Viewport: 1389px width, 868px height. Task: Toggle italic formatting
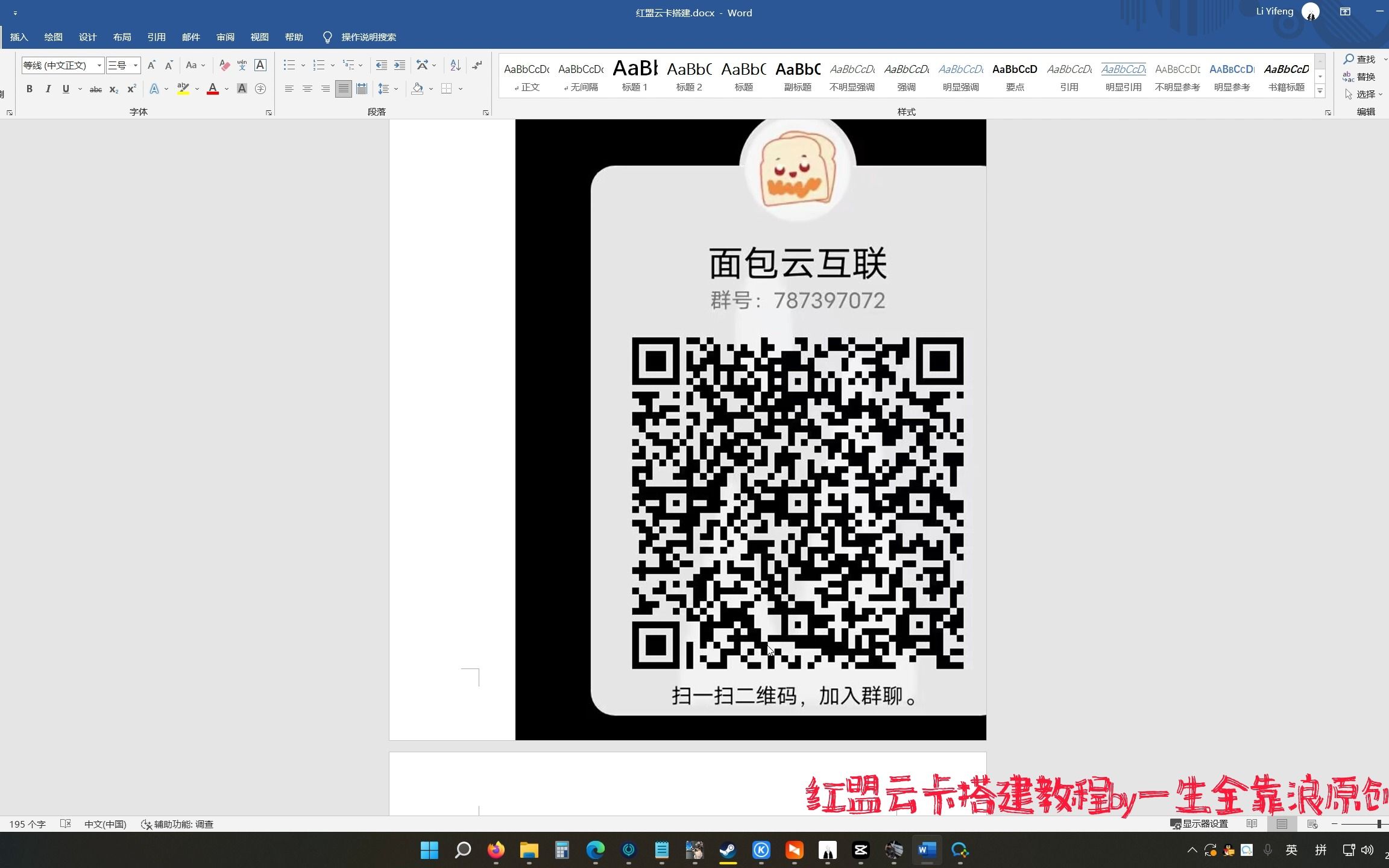tap(48, 89)
